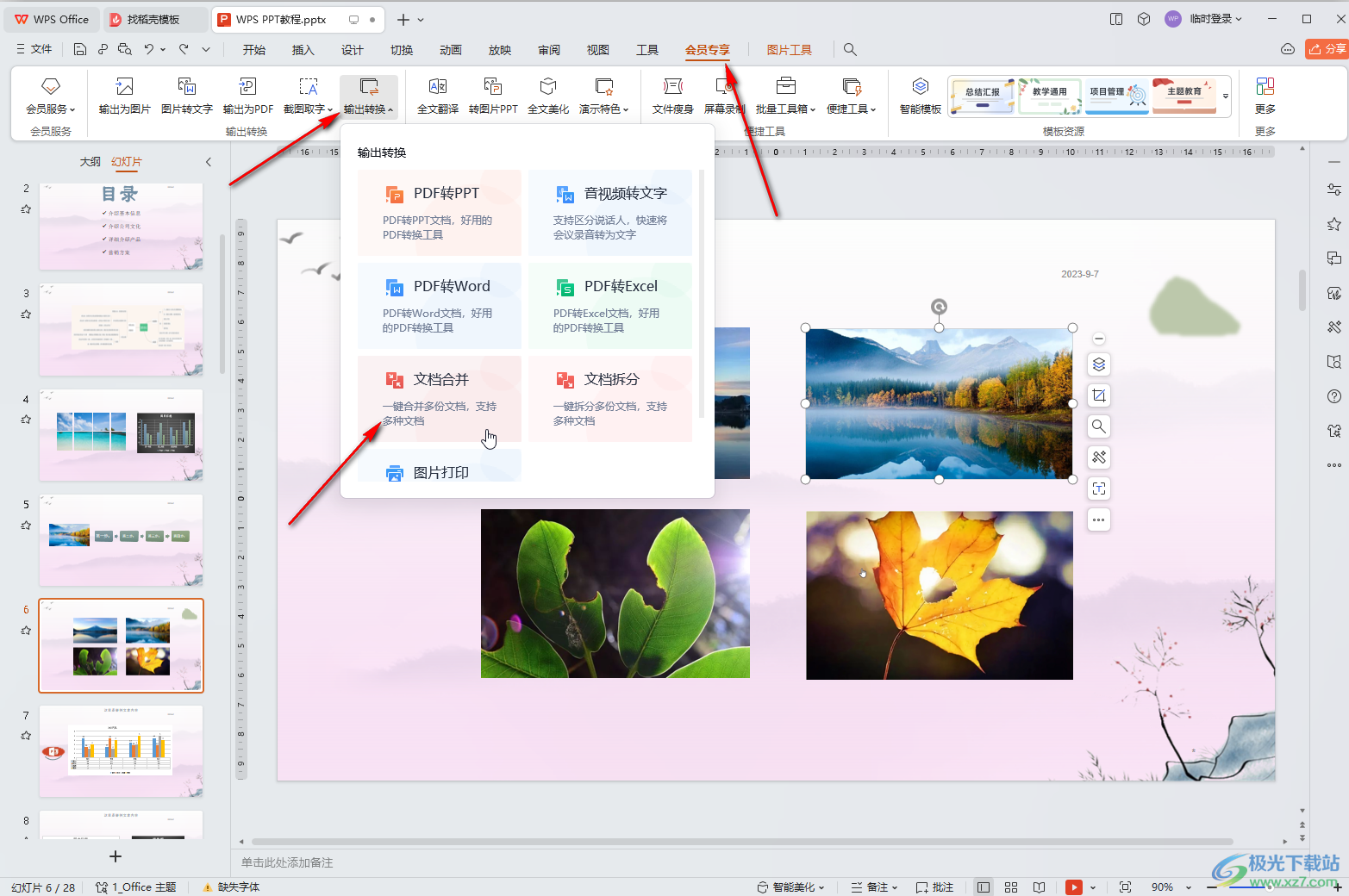Viewport: 1349px width, 896px height.
Task: Switch to the 大纲 outline tab
Action: pos(91,162)
